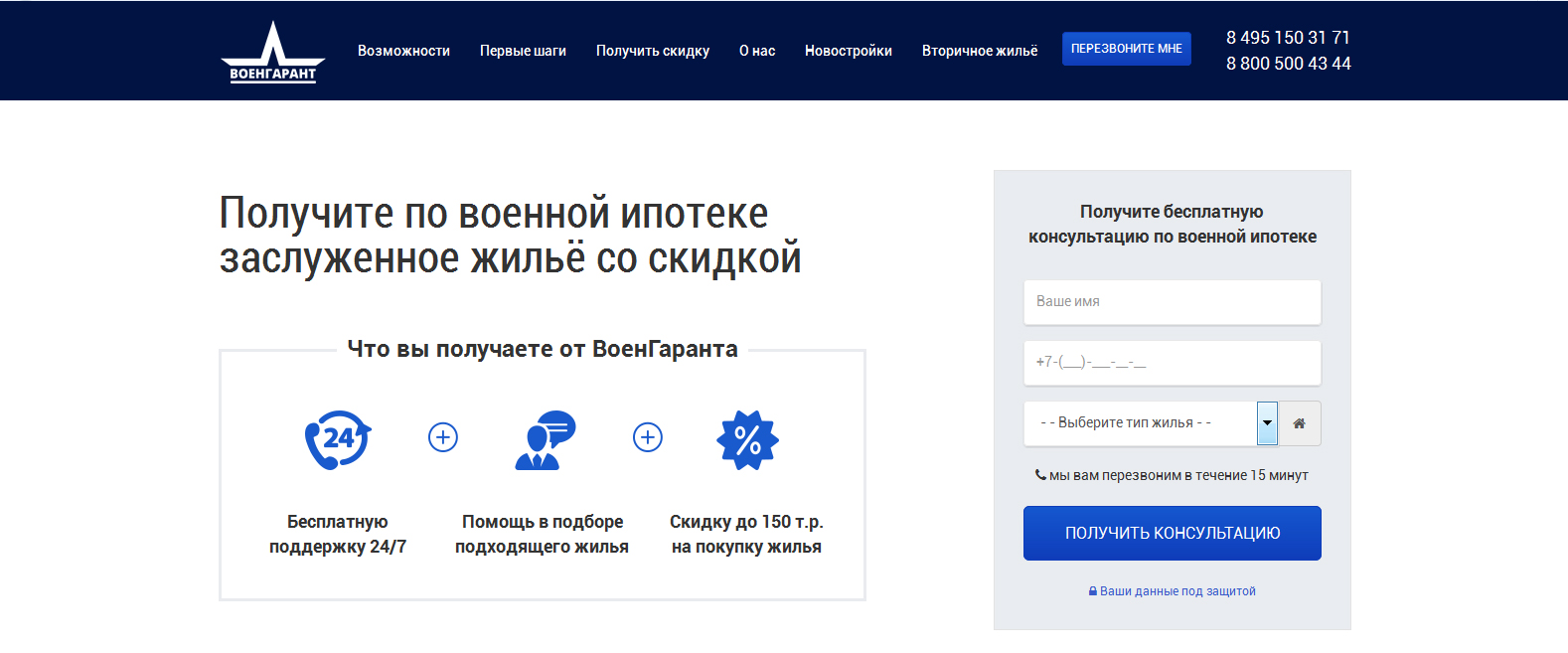Focus the phone number +7 input field
Screen dimensions: 1568x653
1173,363
